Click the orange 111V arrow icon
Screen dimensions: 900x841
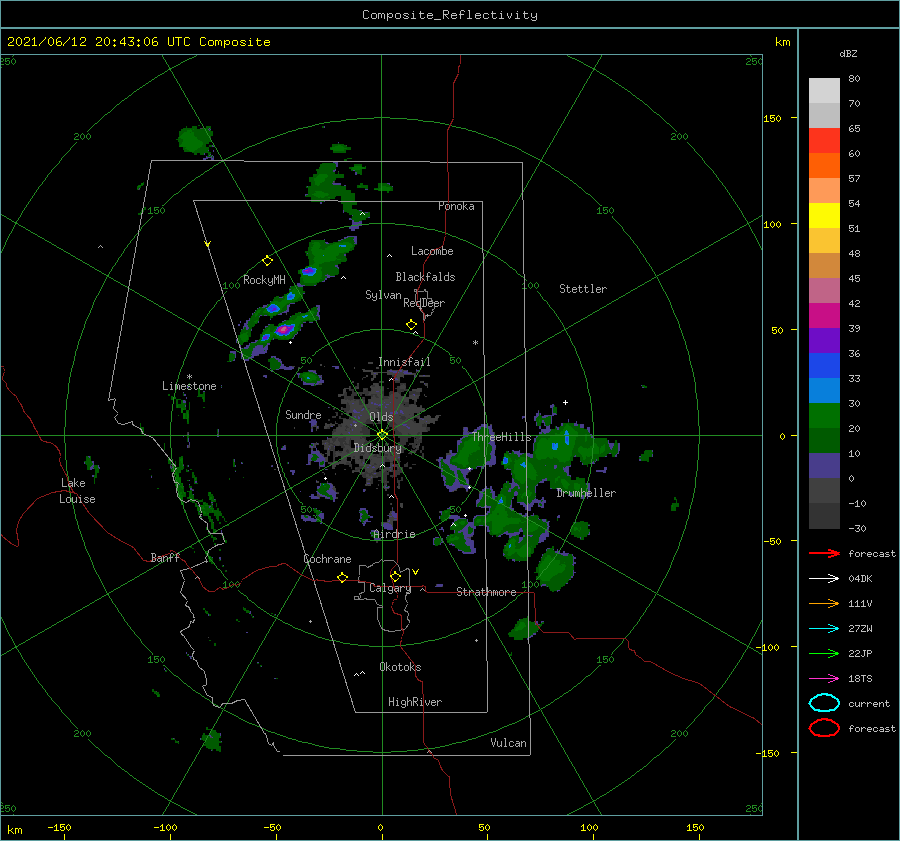824,603
